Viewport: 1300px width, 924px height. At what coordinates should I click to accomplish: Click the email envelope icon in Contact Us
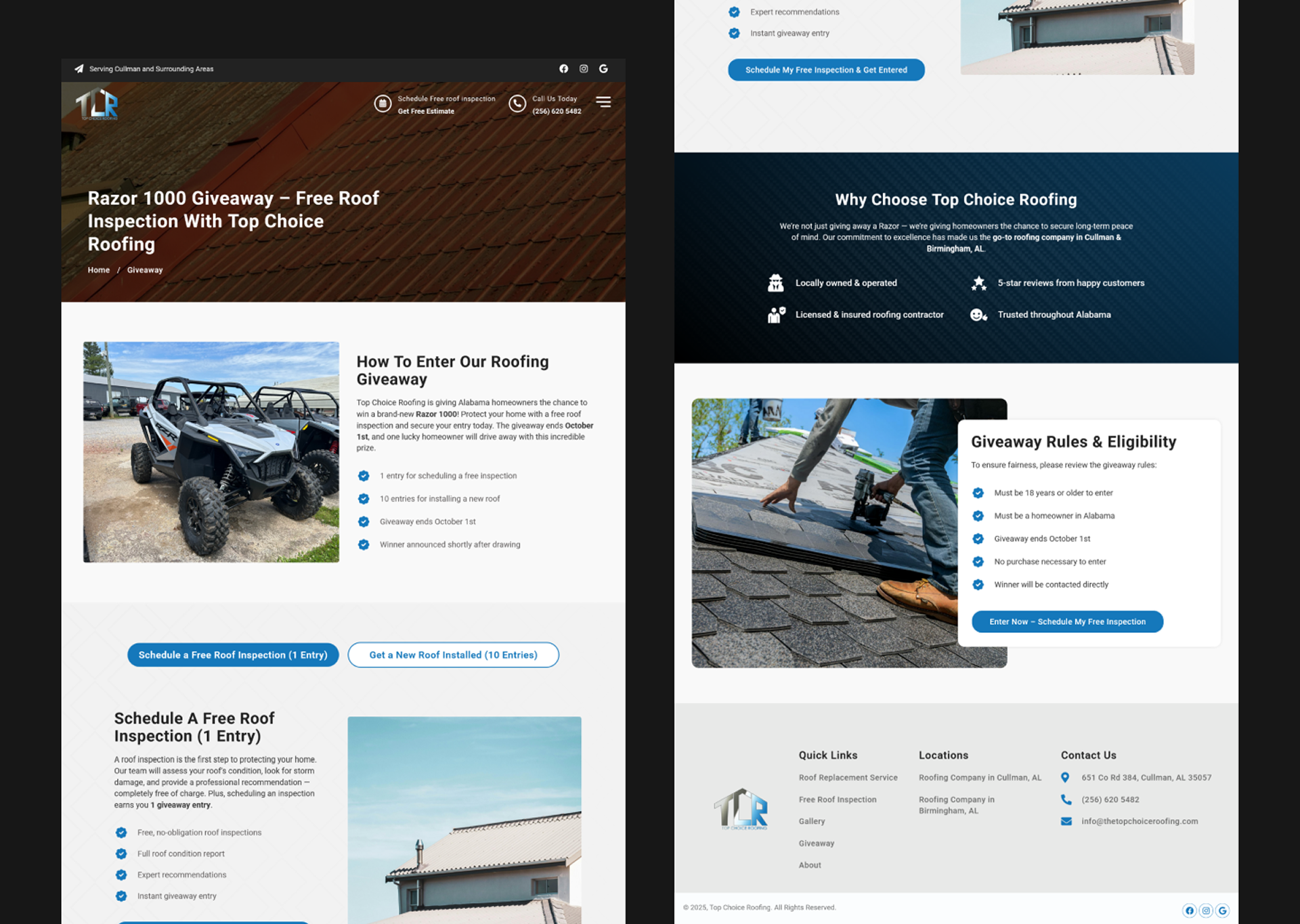1066,821
